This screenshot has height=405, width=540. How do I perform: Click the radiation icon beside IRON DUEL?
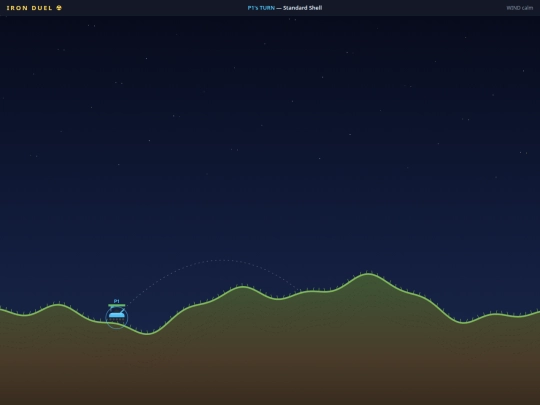(59, 8)
